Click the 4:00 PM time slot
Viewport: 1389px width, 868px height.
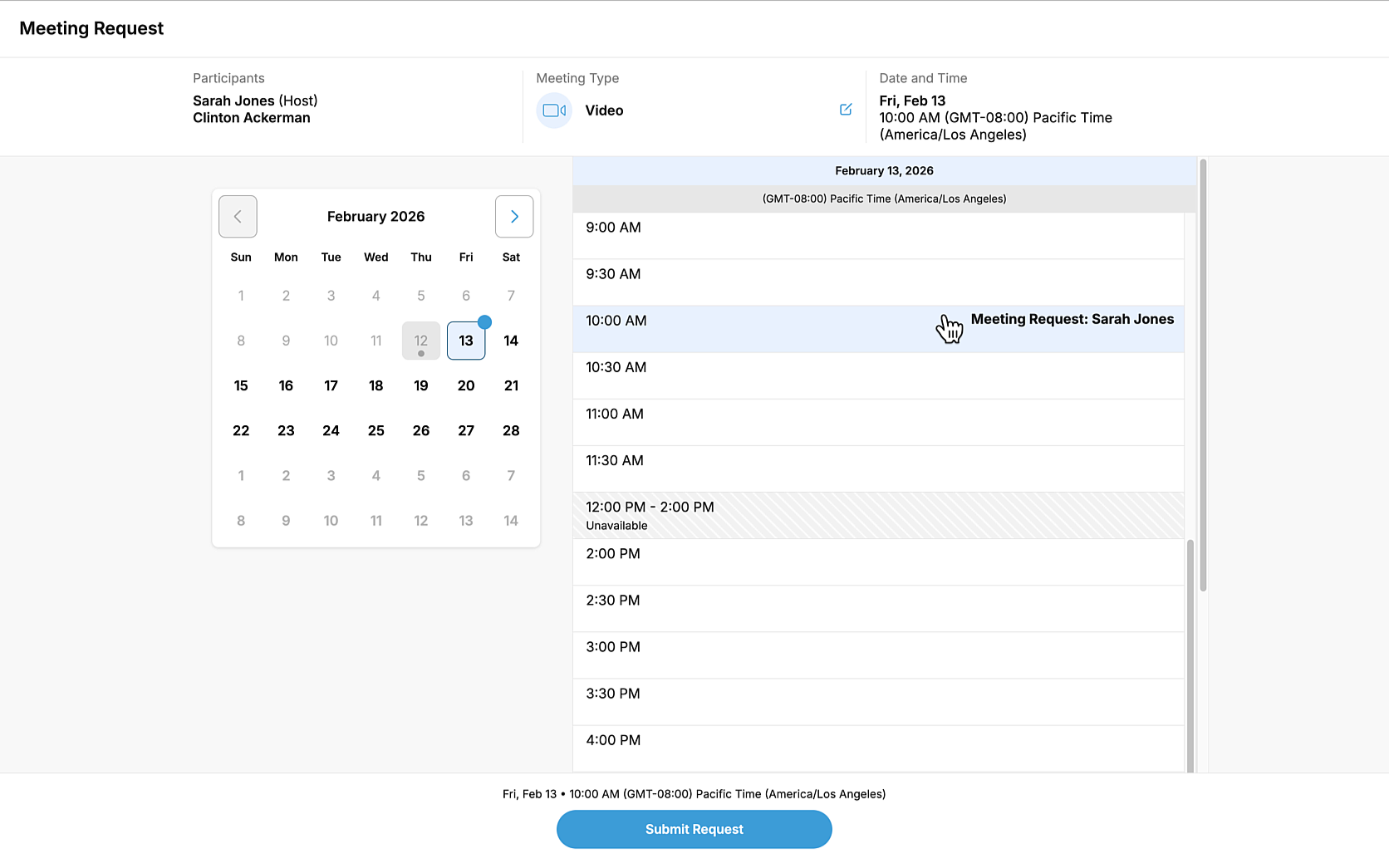[x=878, y=748]
